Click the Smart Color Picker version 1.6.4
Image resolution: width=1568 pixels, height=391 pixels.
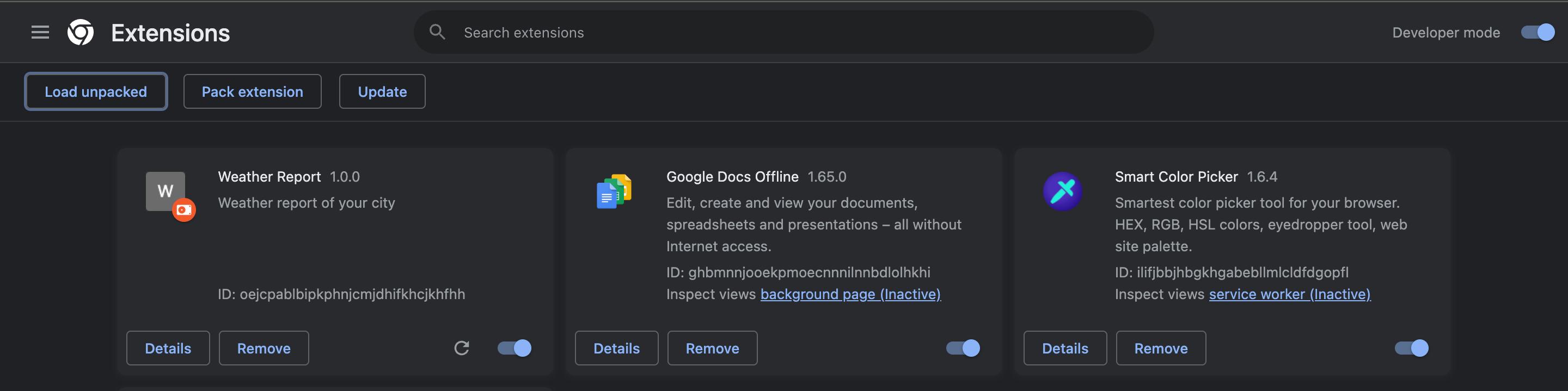tap(1263, 177)
